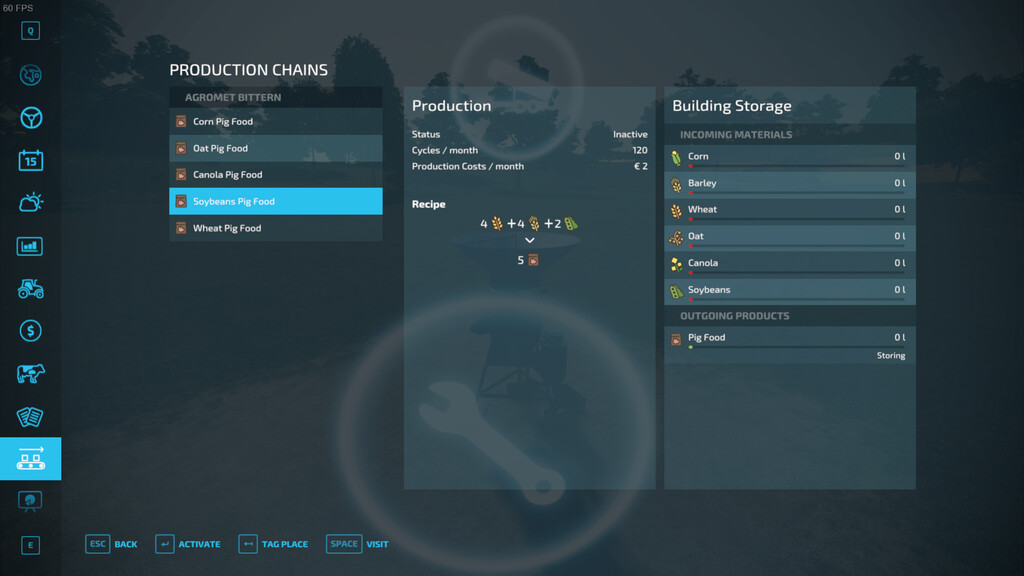Click the SPACE key icon

[344, 544]
